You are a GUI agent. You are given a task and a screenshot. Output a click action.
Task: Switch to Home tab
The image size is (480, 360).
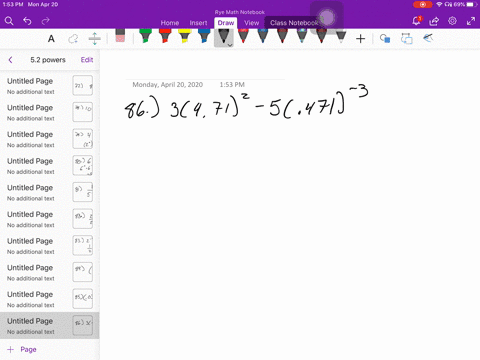click(170, 23)
